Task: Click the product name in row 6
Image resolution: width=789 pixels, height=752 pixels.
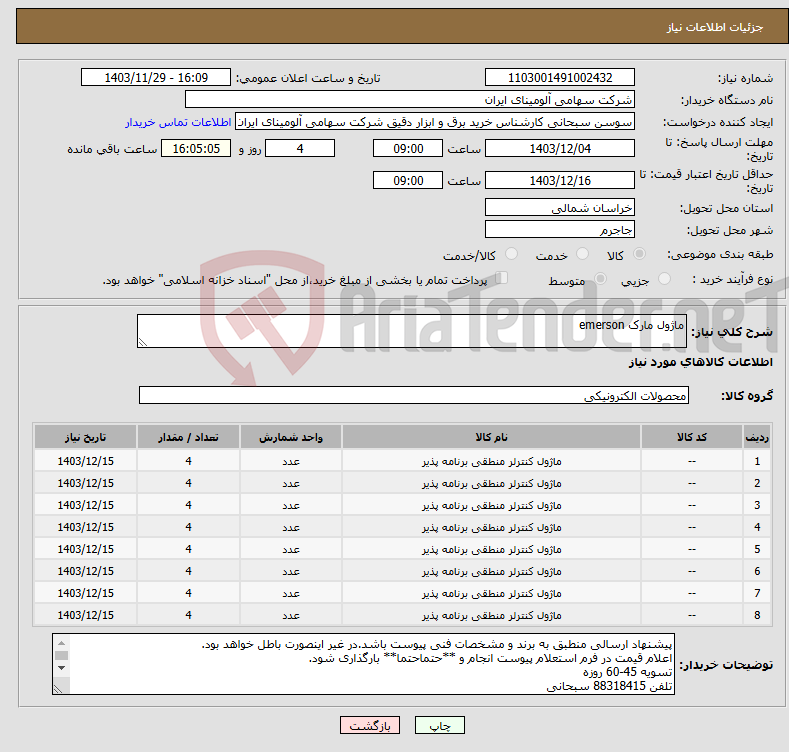Action: (x=491, y=571)
